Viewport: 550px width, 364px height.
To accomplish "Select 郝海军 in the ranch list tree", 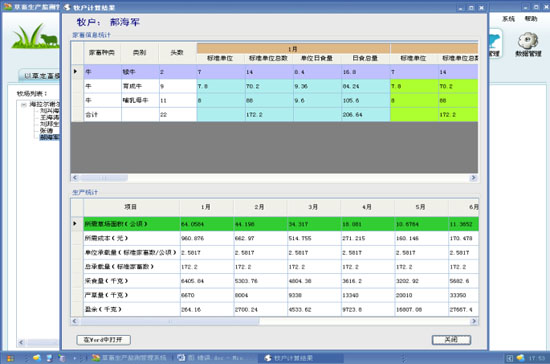I will coord(49,137).
